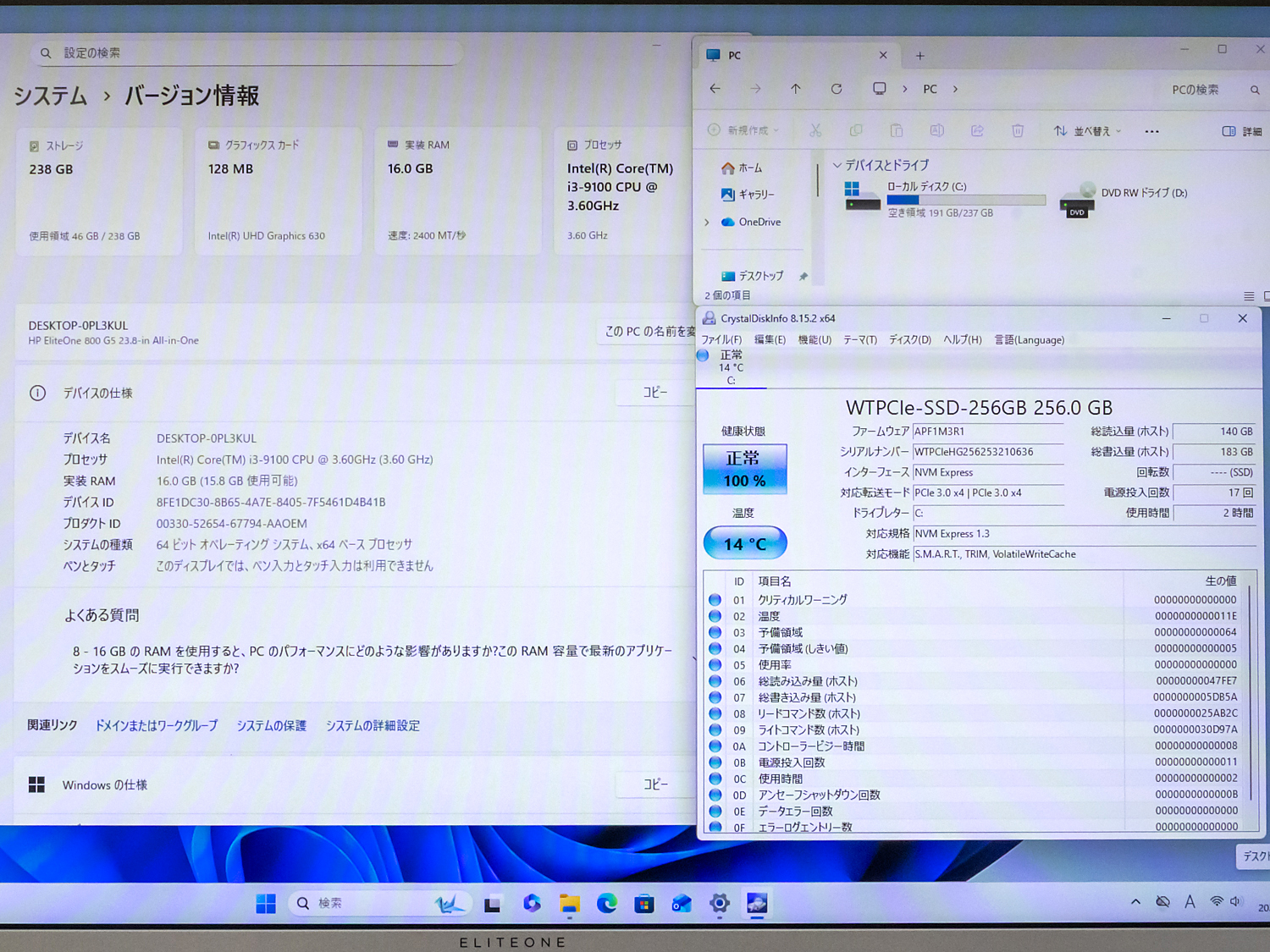Open Microsoft Store from the taskbar
1270x952 pixels.
pos(644,904)
